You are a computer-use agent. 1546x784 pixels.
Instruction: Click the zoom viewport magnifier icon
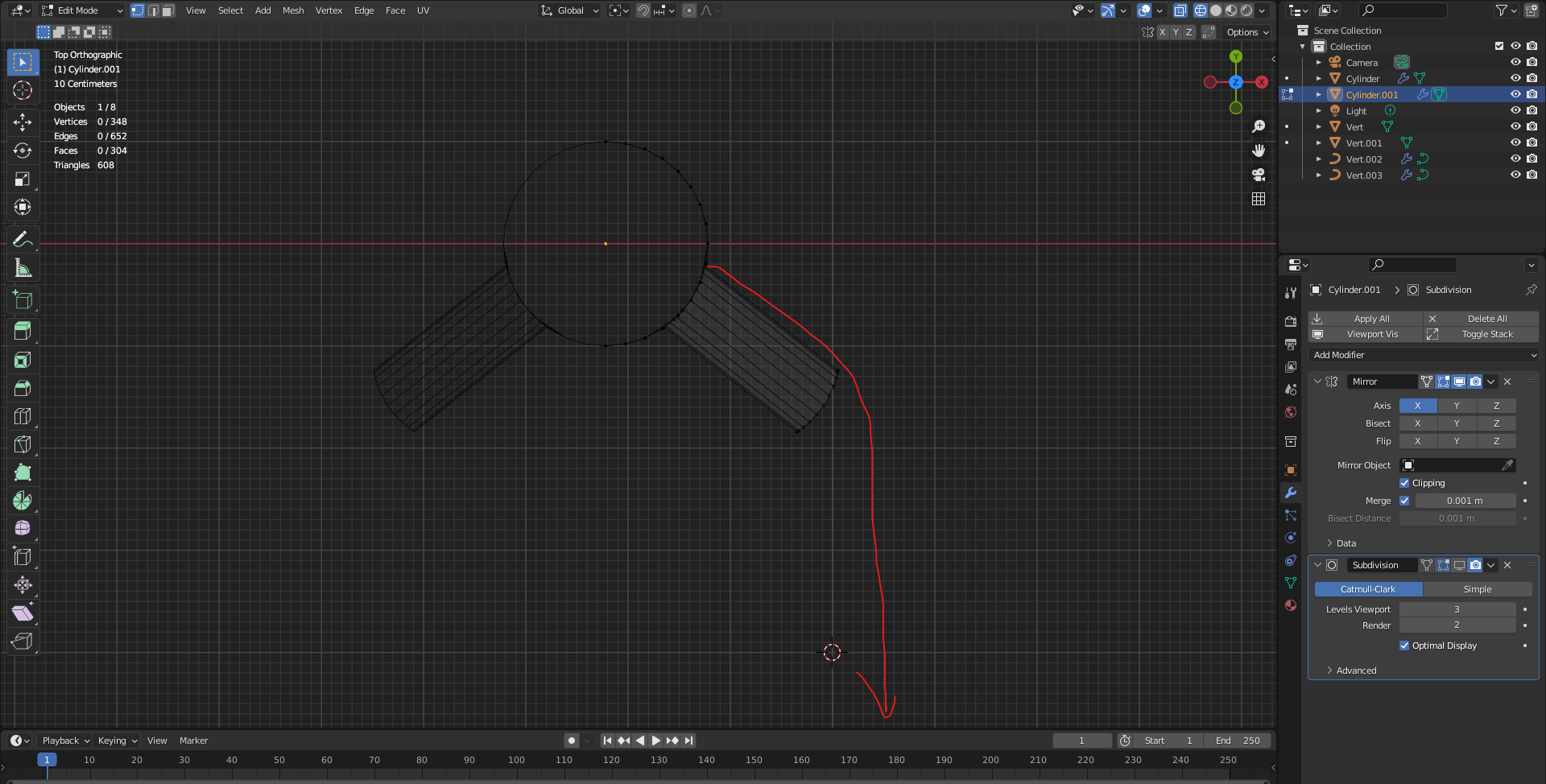(x=1259, y=126)
